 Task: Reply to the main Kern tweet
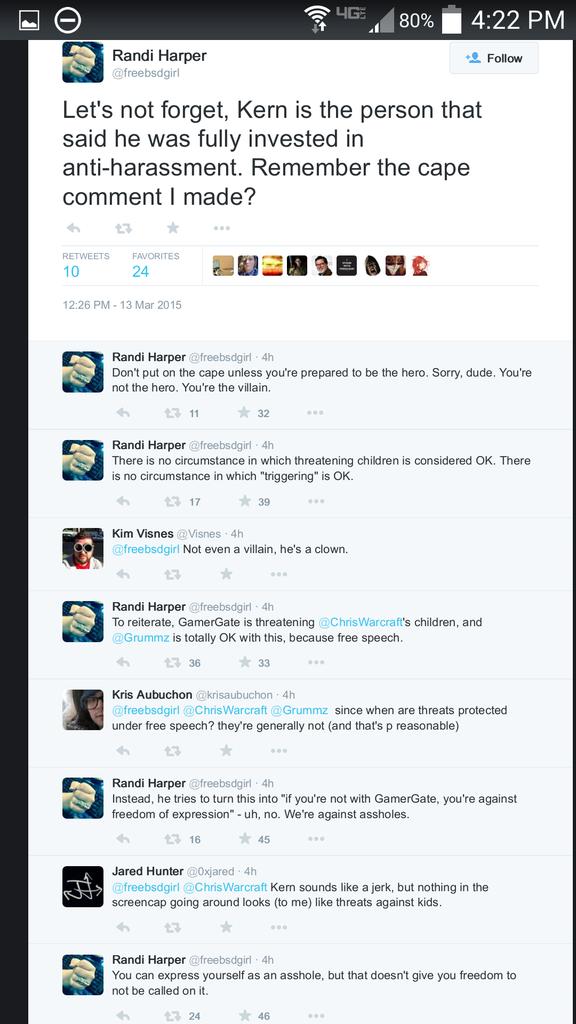coord(74,228)
